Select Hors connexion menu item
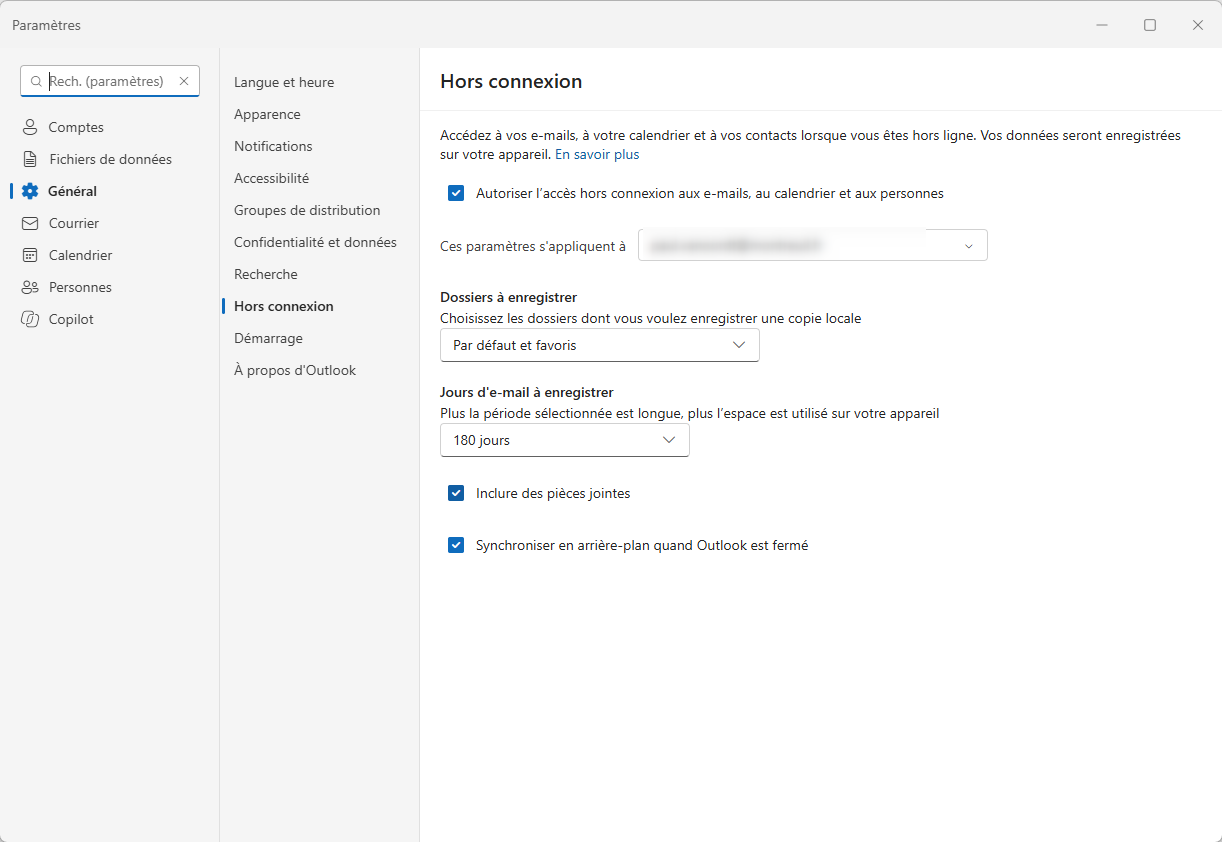1222x842 pixels. click(x=284, y=306)
